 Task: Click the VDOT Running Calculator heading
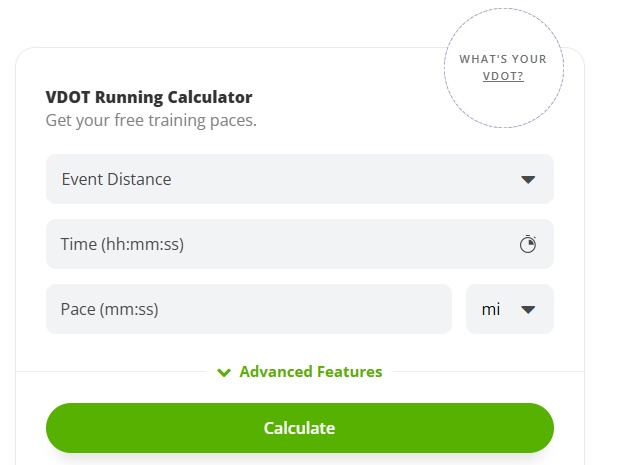coord(149,97)
